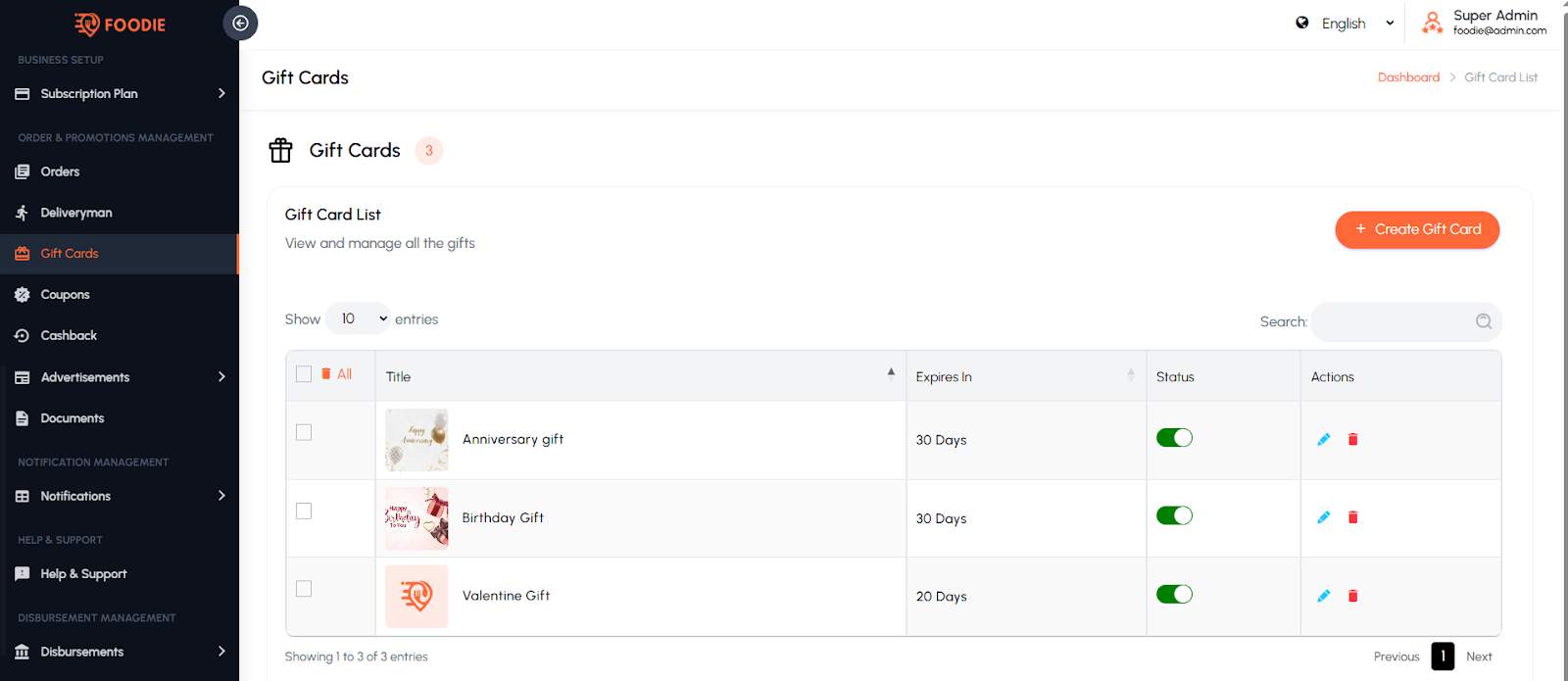
Task: Delete the Anniversary gift card
Action: (x=1352, y=440)
